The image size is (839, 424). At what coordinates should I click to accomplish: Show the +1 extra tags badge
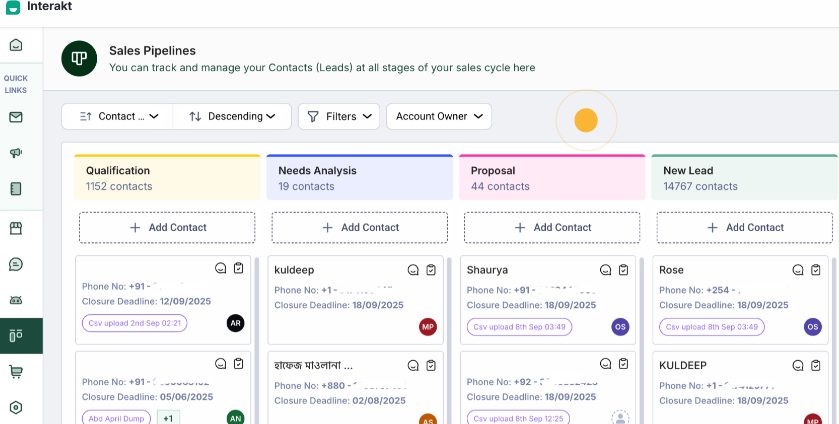(168, 418)
